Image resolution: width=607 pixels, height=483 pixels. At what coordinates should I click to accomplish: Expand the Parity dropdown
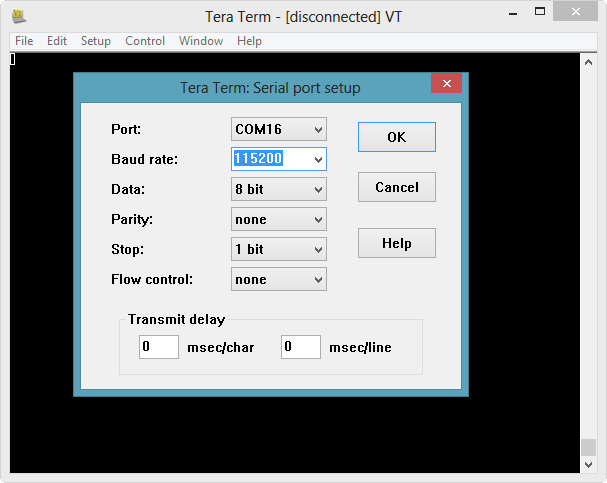(x=279, y=219)
